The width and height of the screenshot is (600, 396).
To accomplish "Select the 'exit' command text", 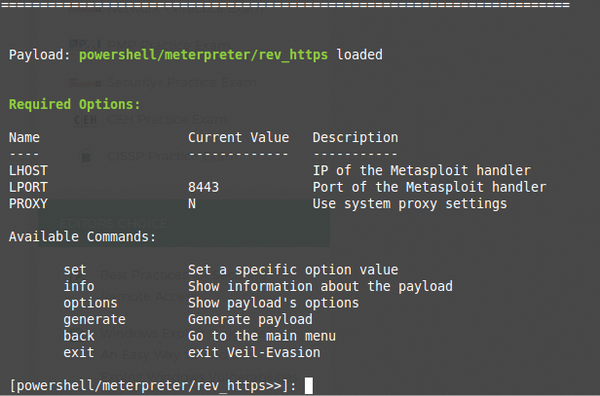I will [79, 352].
